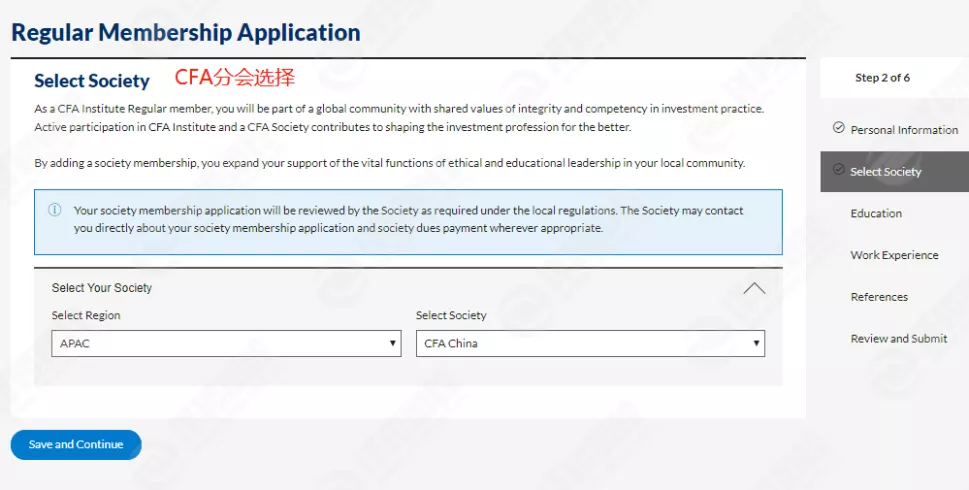Collapse the Select Your Society panel
This screenshot has width=969, height=490.
[754, 288]
